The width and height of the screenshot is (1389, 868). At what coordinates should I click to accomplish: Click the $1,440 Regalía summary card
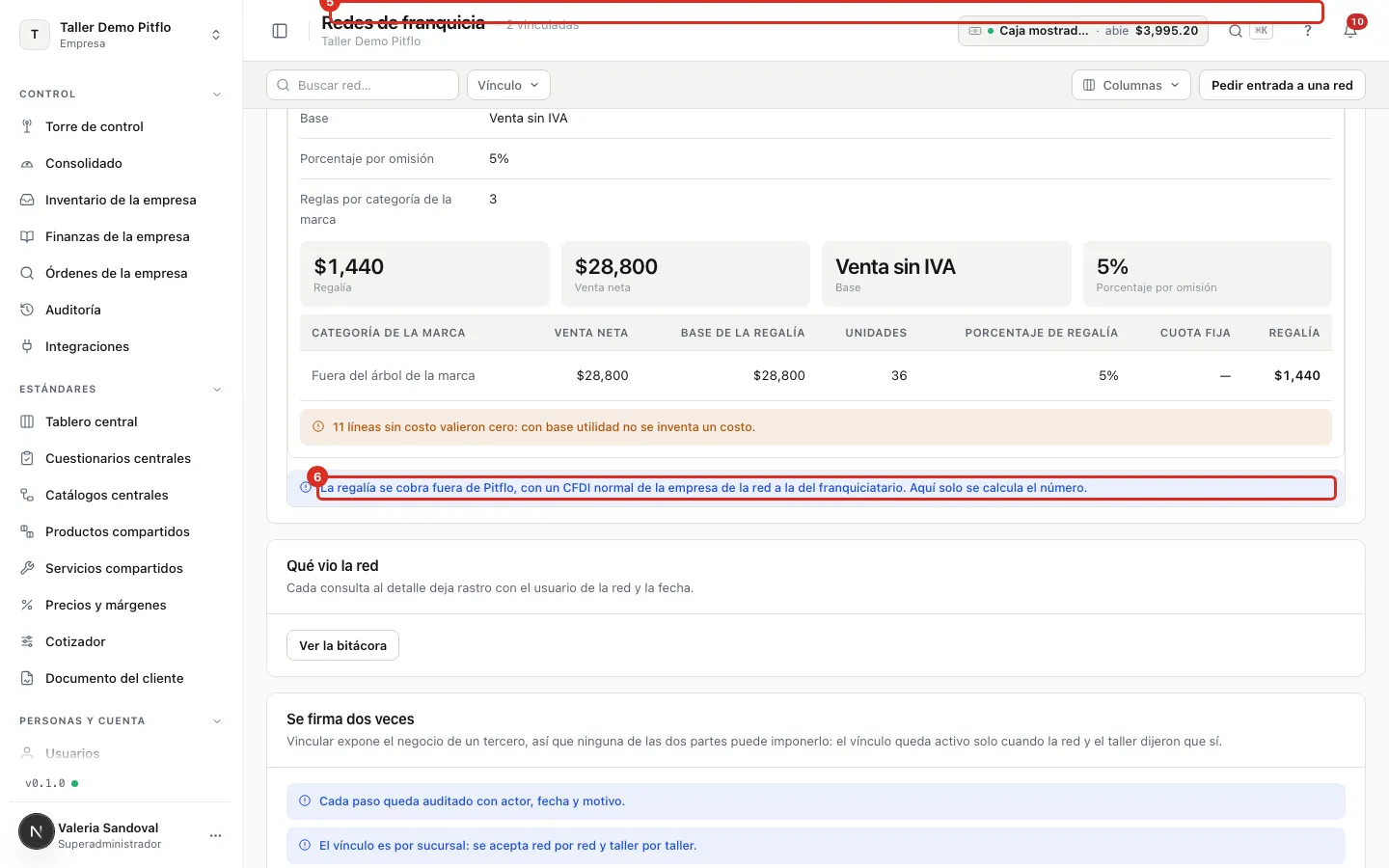424,274
